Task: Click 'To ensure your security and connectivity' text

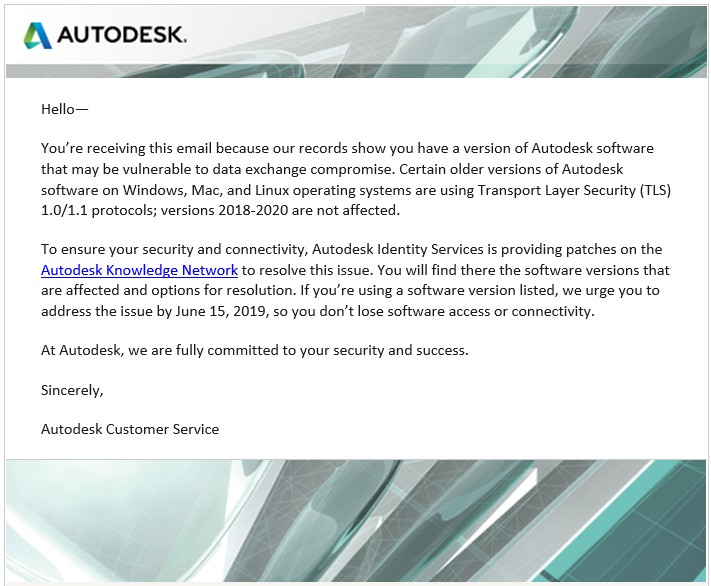Action: 174,249
